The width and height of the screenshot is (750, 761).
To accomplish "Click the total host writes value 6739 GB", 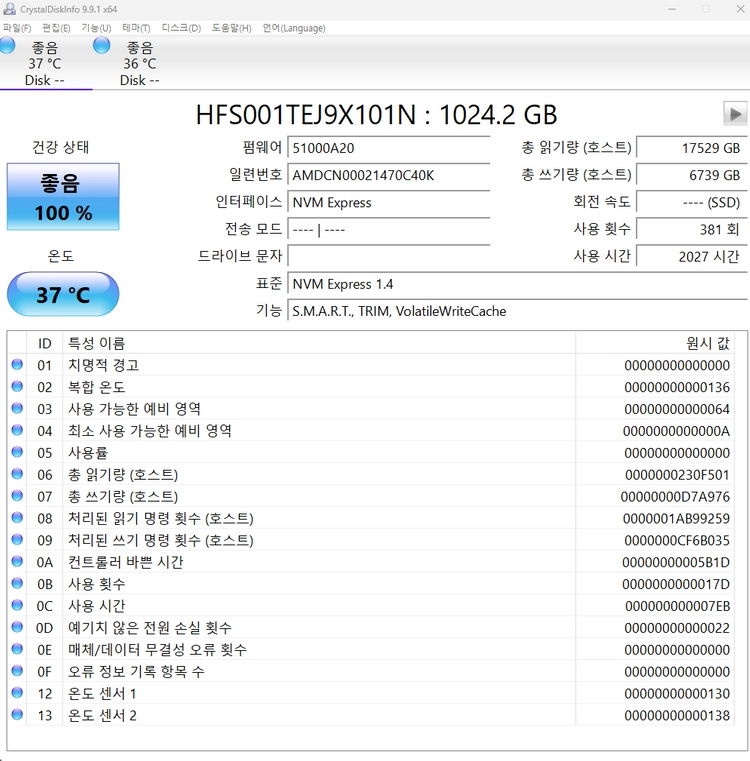I will (x=692, y=175).
